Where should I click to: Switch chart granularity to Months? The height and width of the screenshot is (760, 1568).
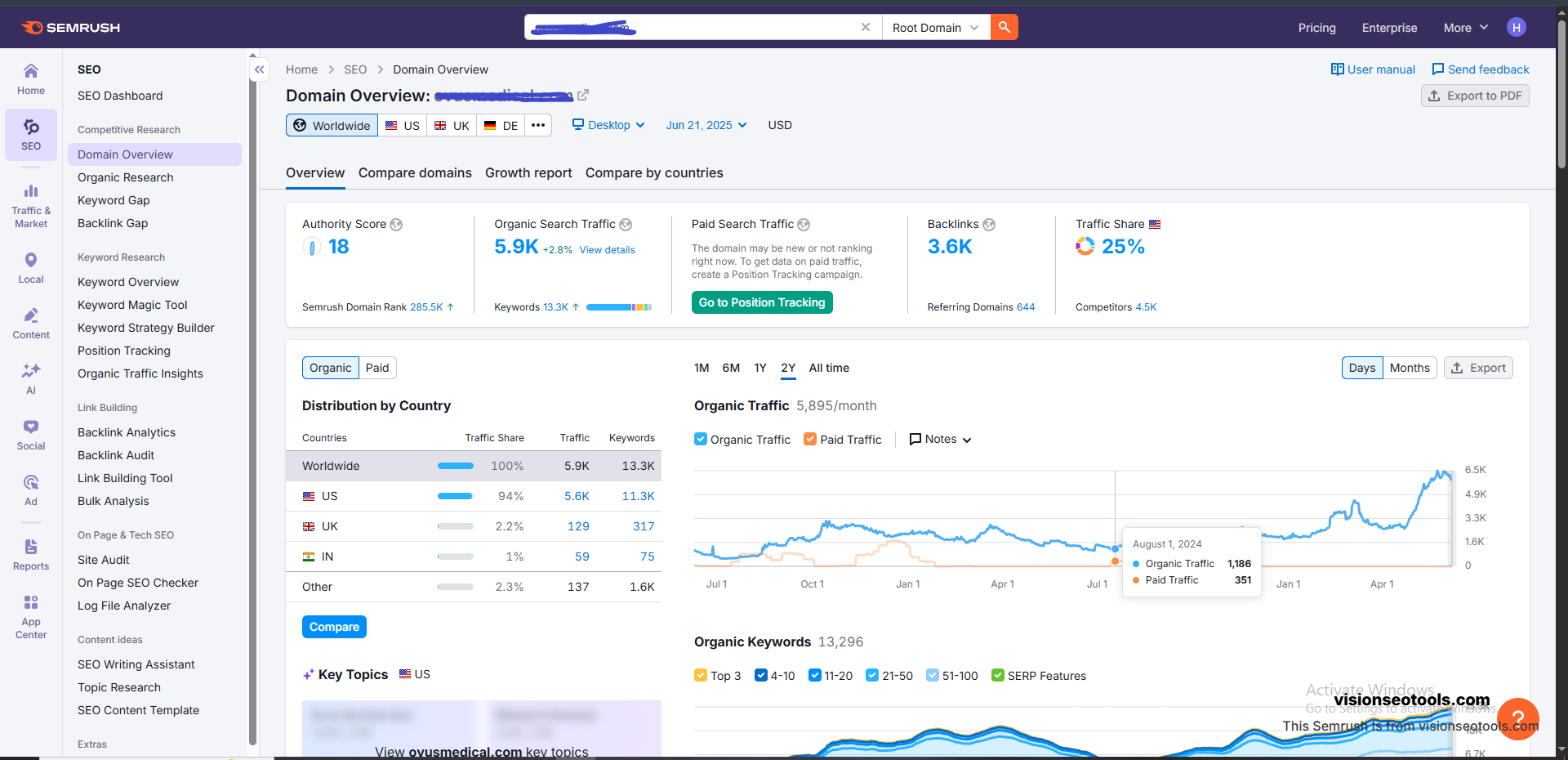1410,368
